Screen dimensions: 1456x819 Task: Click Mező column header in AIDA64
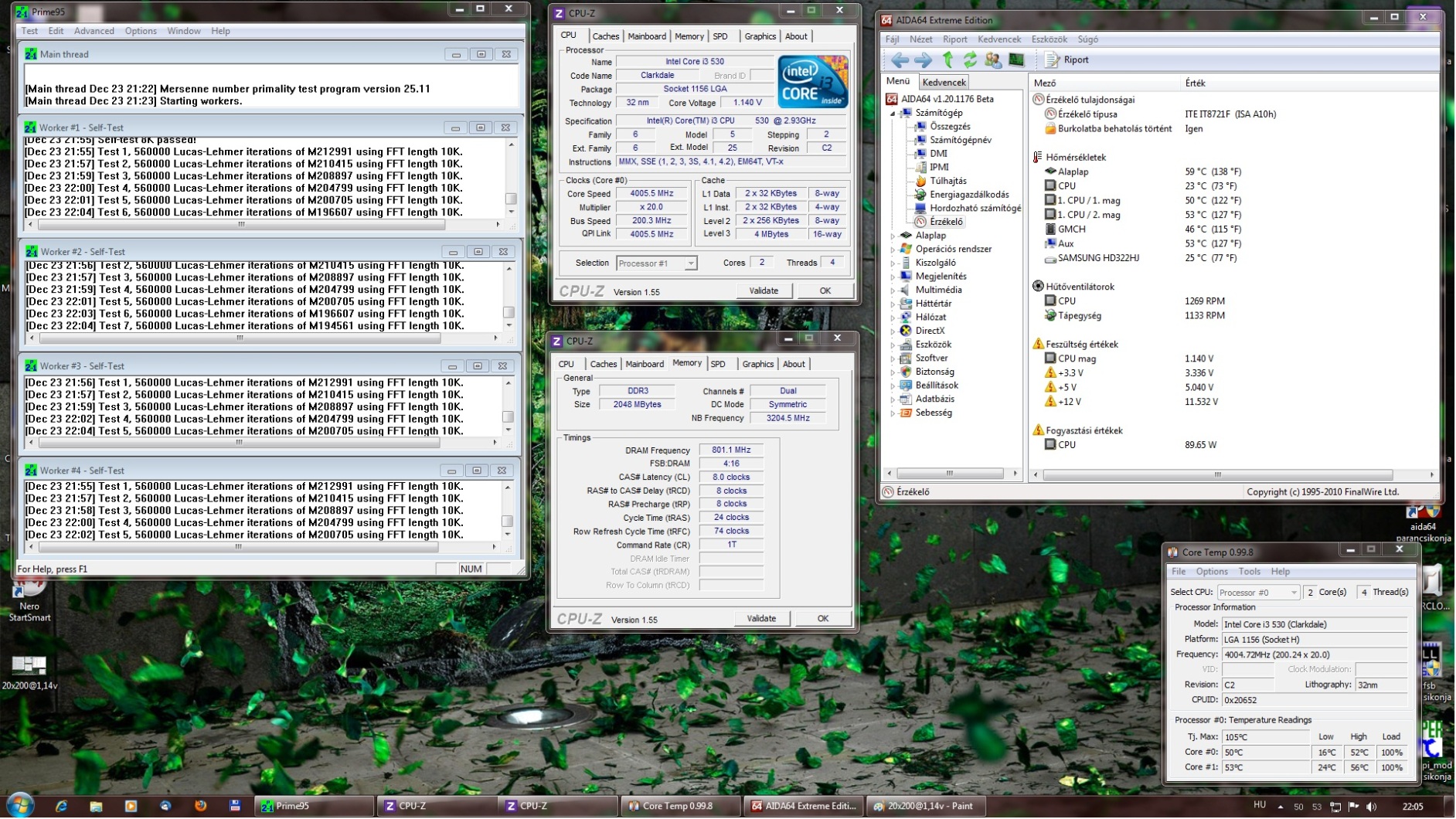coord(1106,83)
